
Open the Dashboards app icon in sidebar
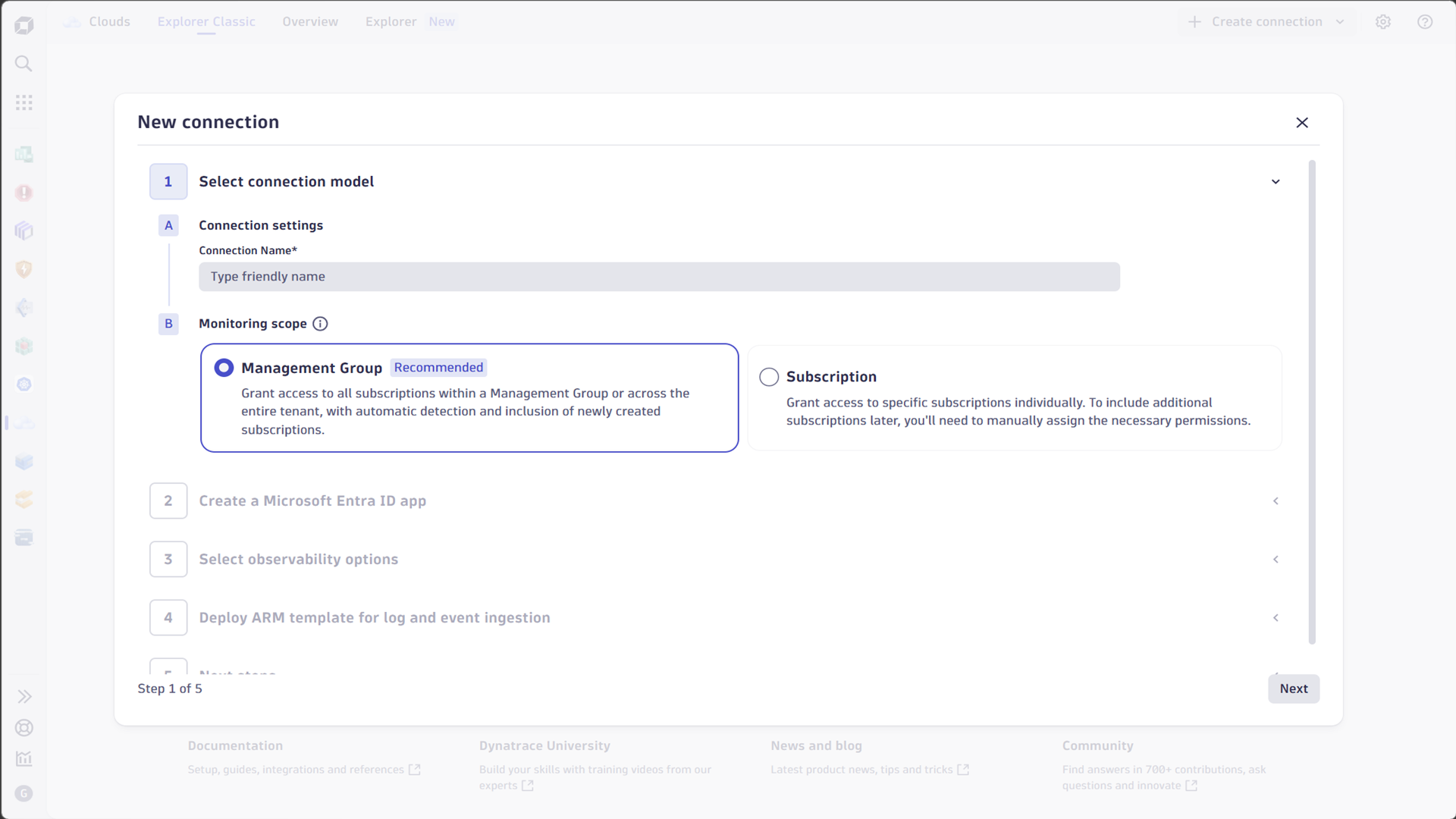tap(24, 155)
